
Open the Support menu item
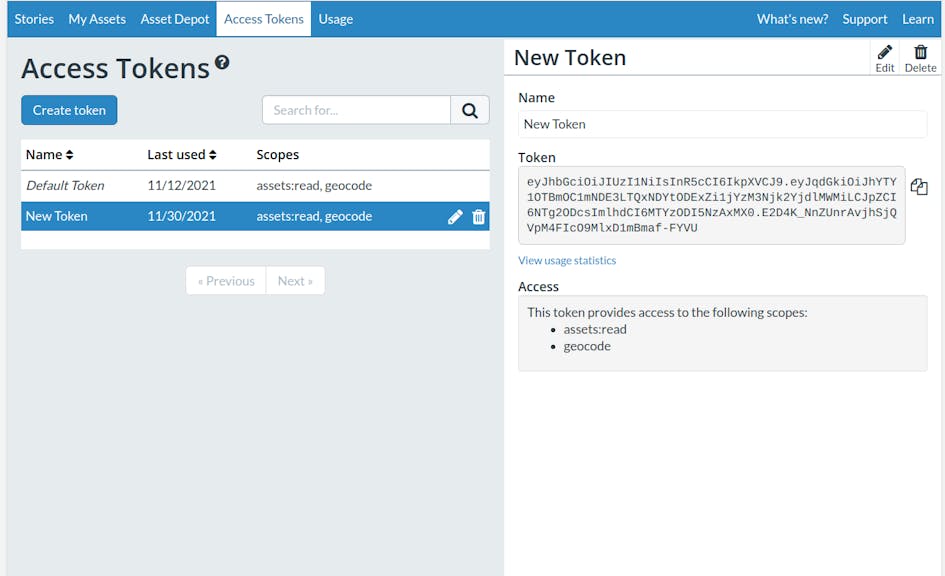[864, 18]
